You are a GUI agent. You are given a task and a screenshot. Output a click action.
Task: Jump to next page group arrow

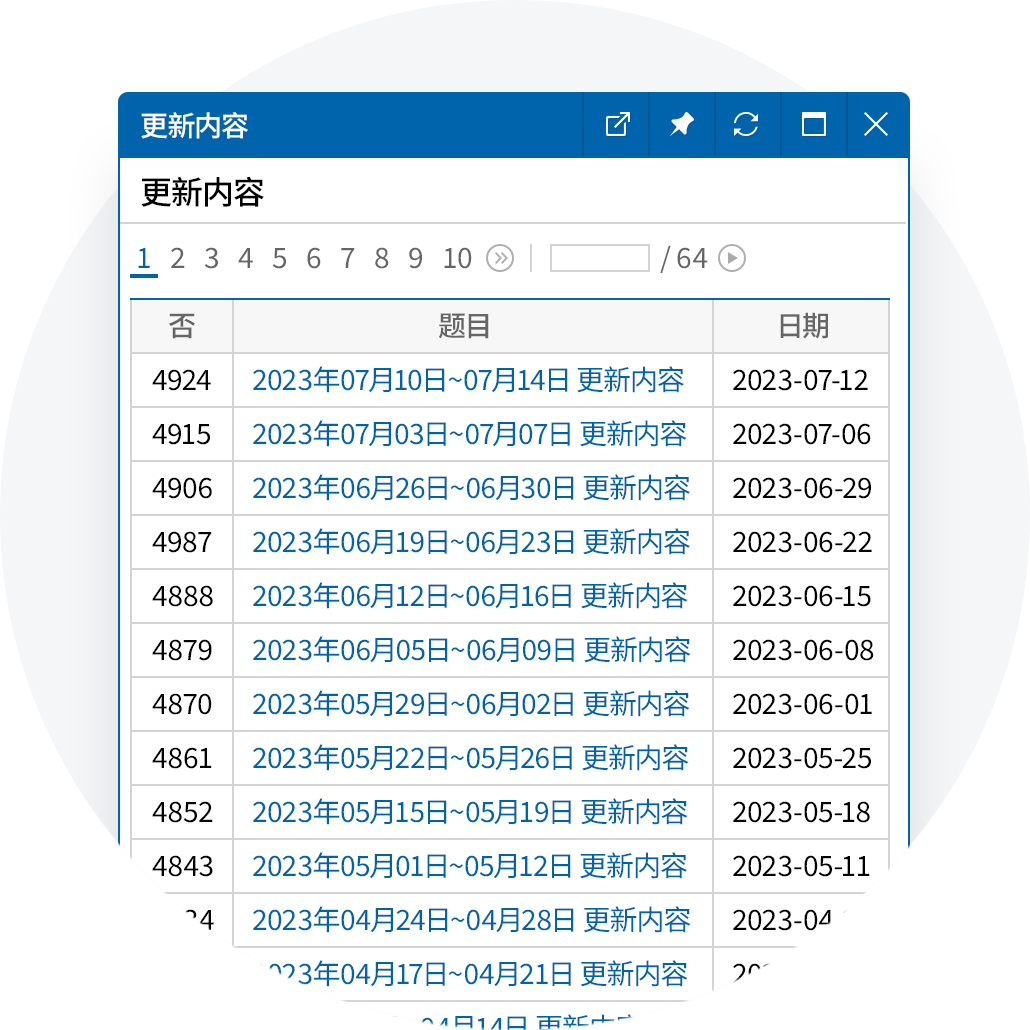pos(500,259)
